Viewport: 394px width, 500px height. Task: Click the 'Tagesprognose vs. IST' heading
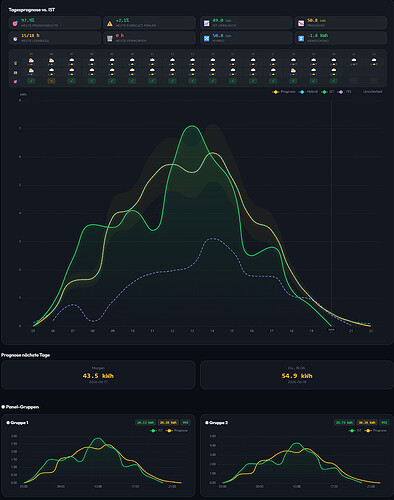[32, 10]
